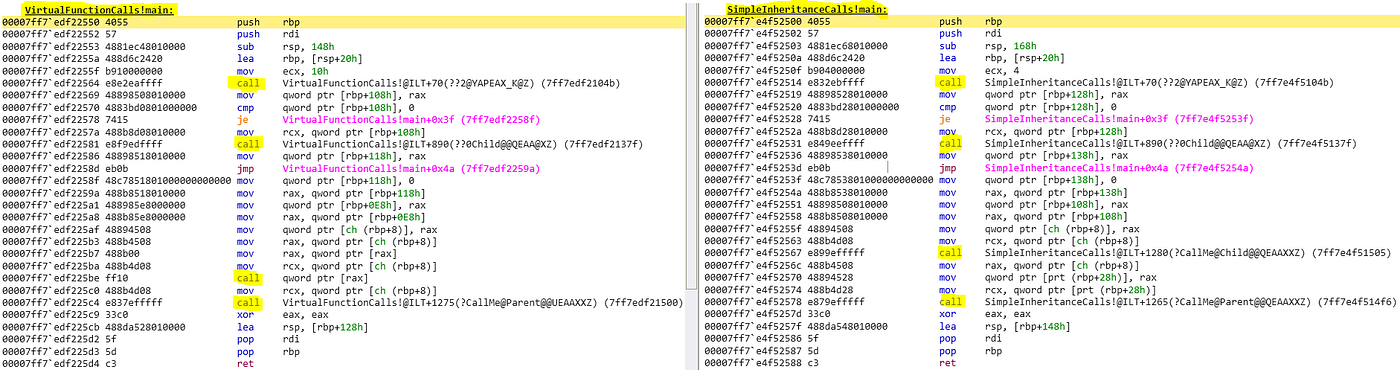
Task: Select 'push rdi' line at e4f52502
Action: [852, 33]
